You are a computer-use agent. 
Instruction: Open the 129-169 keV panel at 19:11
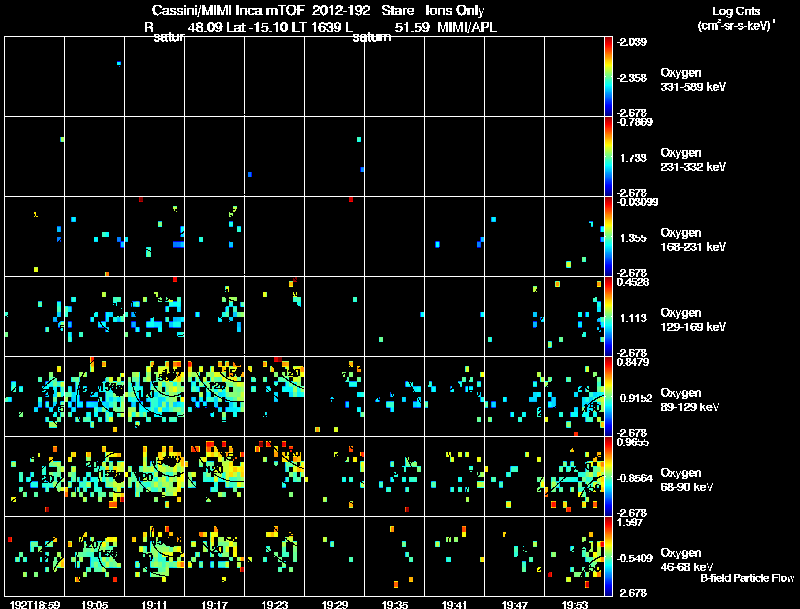(155, 316)
